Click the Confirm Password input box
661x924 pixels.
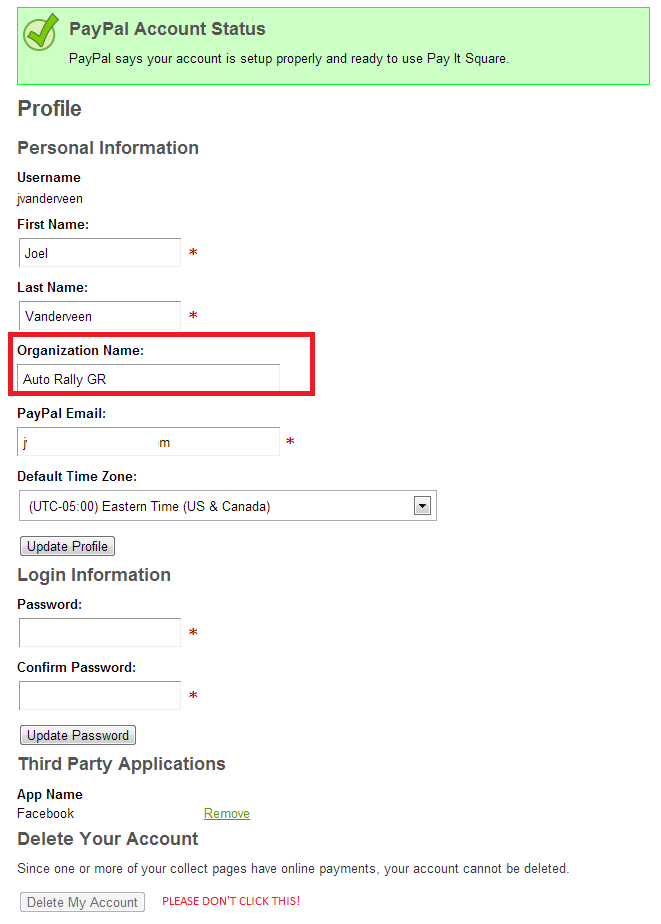pos(99,695)
